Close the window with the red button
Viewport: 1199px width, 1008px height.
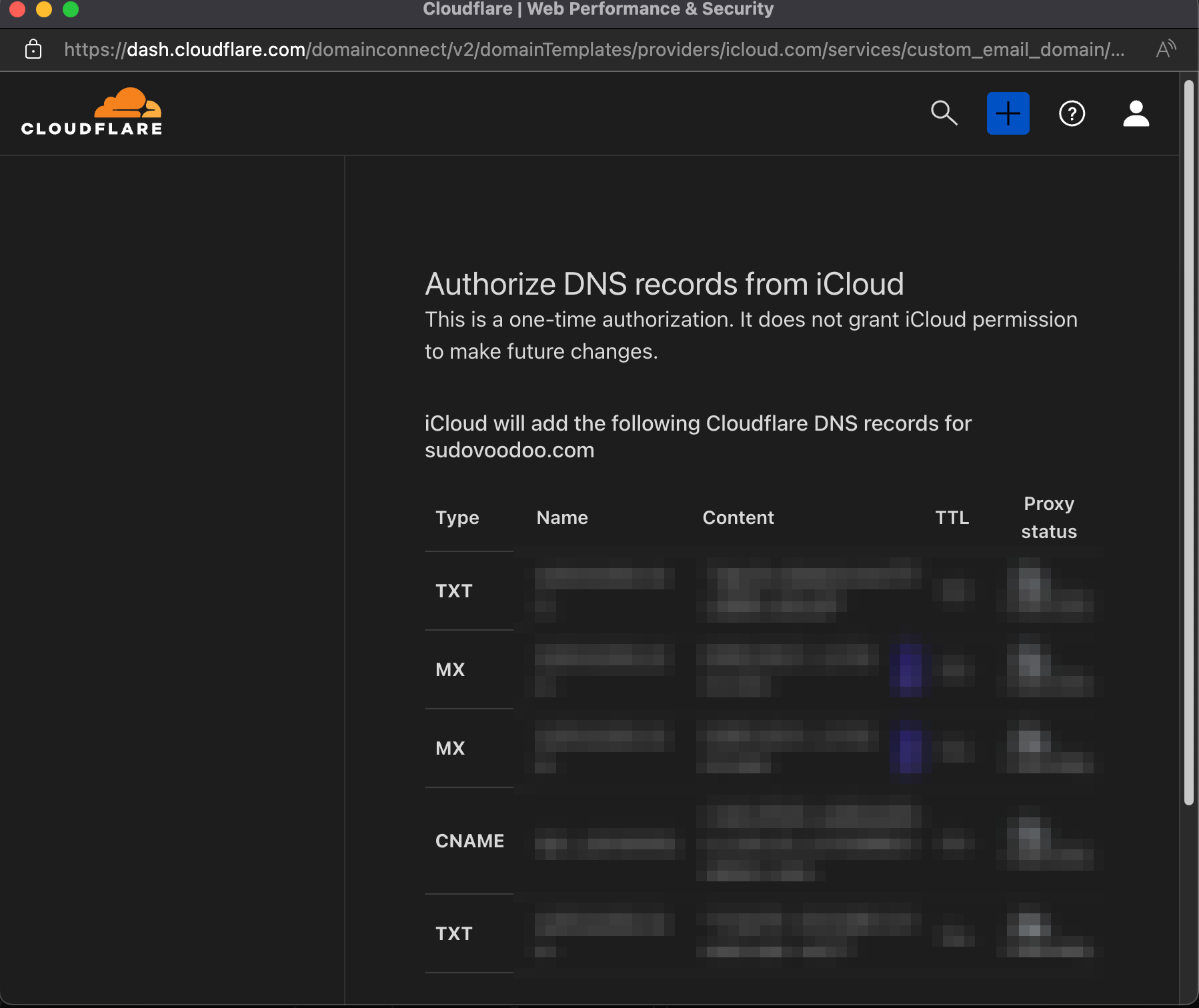pyautogui.click(x=17, y=9)
